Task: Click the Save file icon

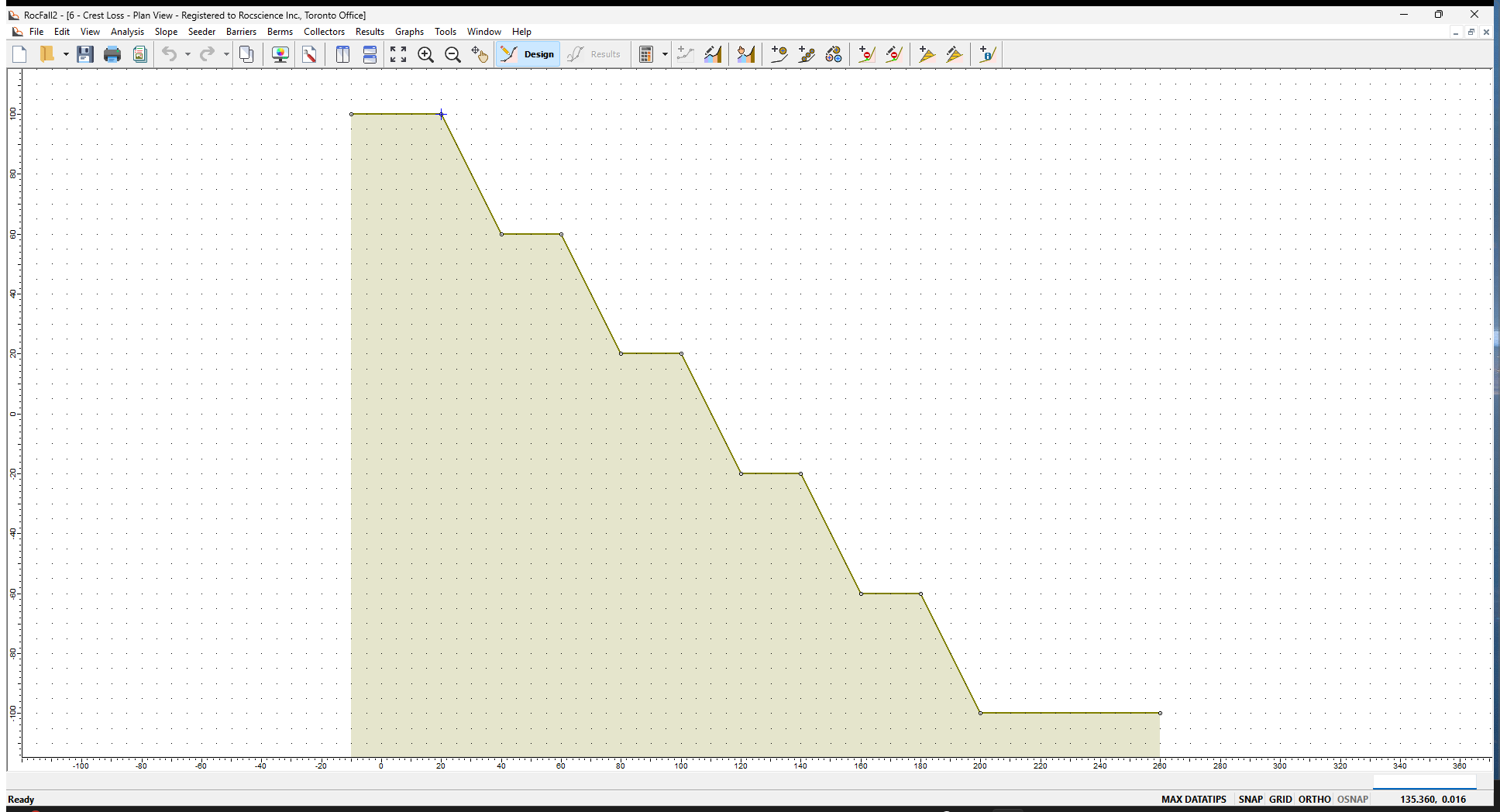Action: (85, 54)
